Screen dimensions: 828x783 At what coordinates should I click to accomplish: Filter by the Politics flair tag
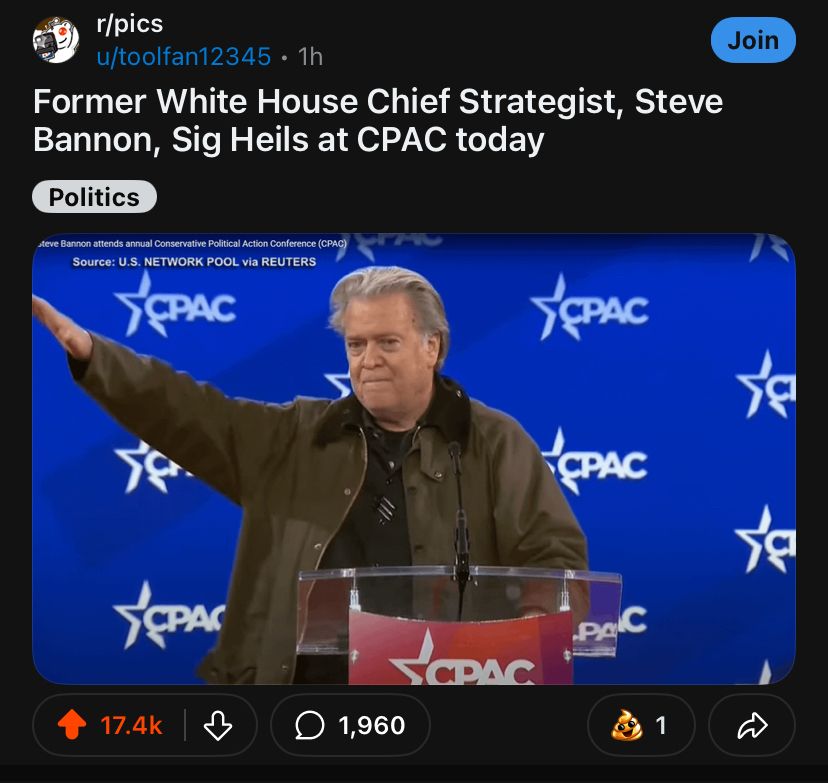click(x=95, y=197)
